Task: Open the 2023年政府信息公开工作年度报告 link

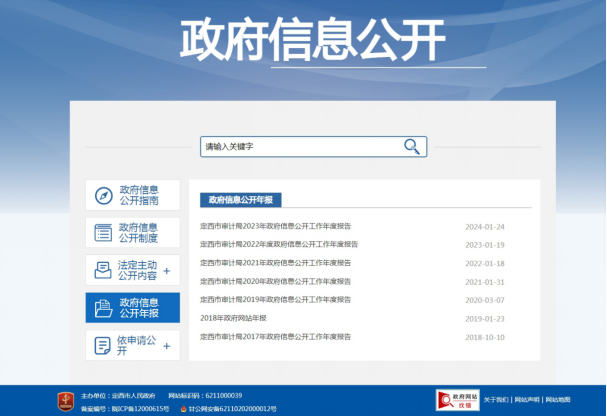Action: 276,227
